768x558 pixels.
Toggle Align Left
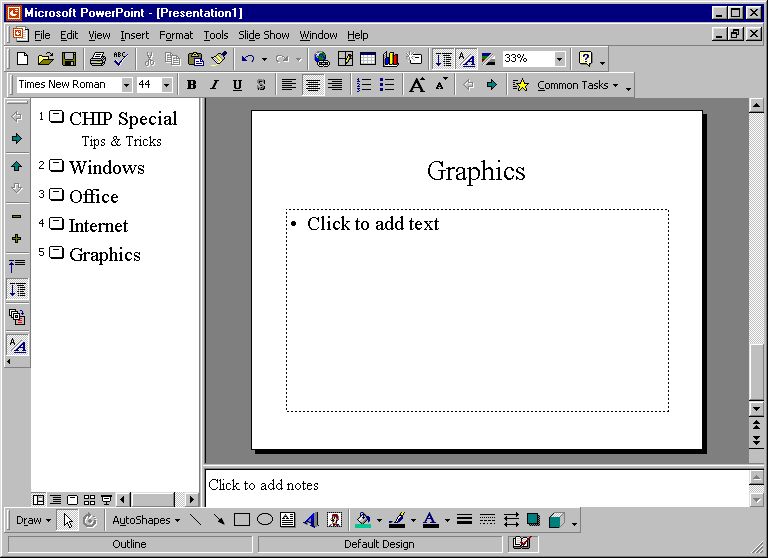coord(289,85)
